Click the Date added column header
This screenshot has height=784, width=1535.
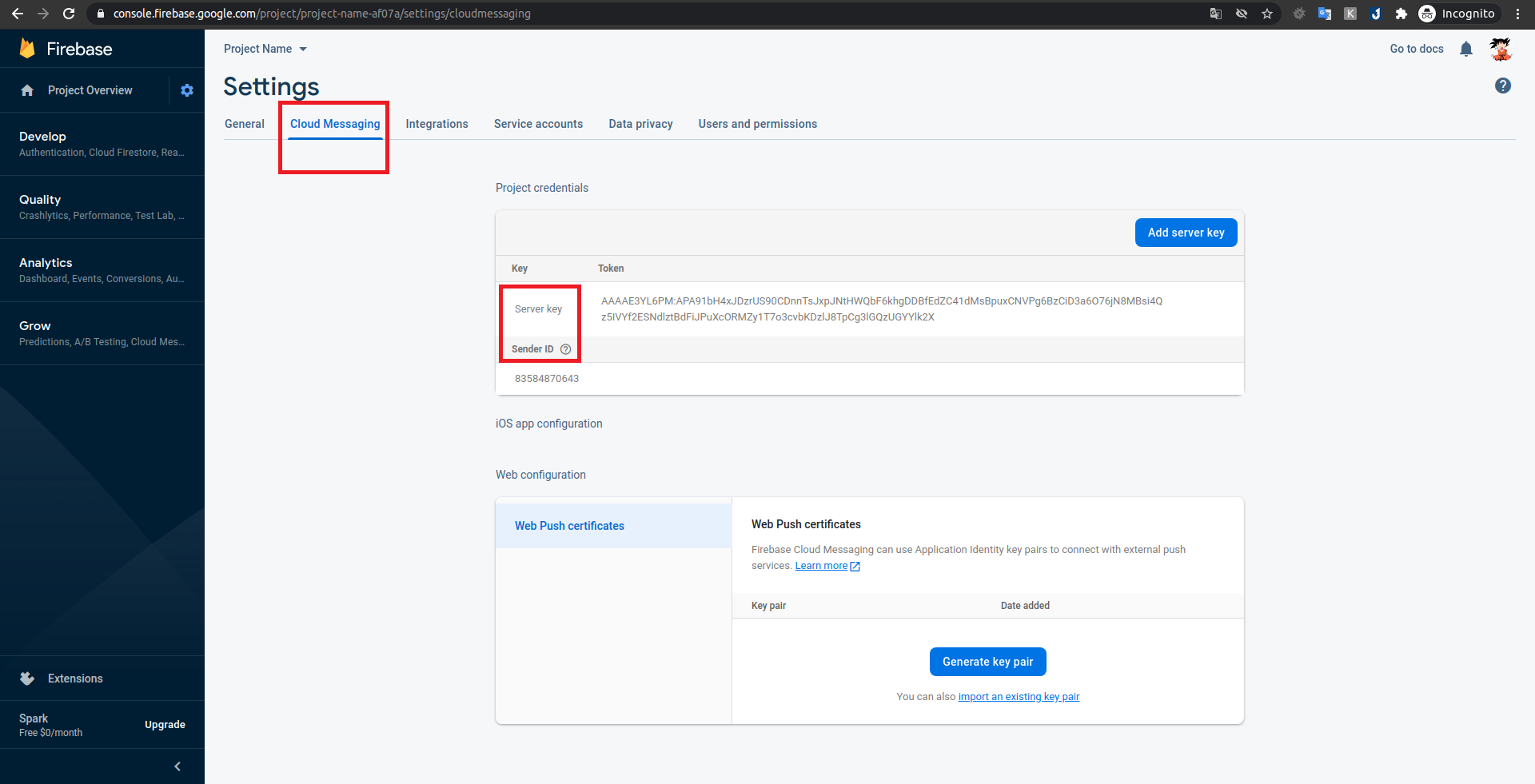click(1025, 606)
